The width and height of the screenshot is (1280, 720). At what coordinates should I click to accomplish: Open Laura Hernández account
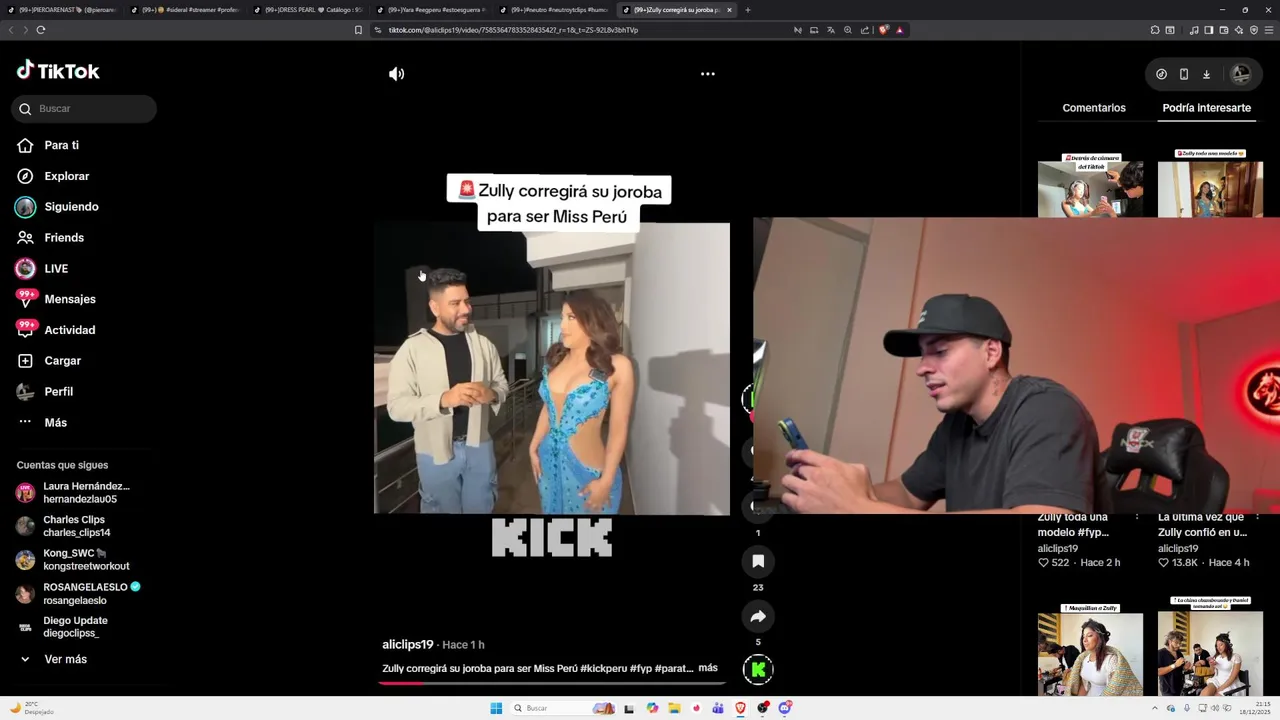pos(86,492)
